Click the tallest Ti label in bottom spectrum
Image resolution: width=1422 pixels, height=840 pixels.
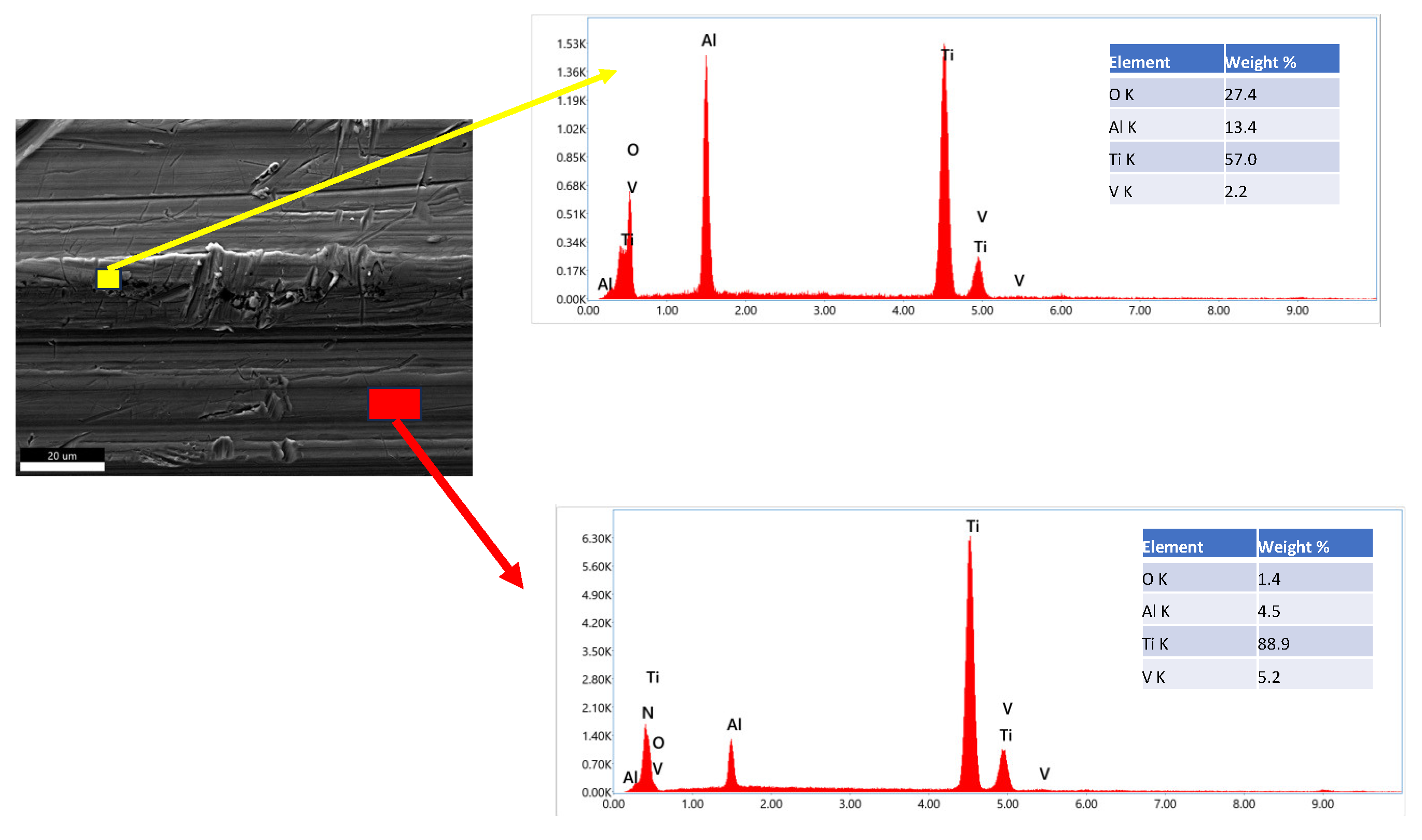pyautogui.click(x=972, y=527)
